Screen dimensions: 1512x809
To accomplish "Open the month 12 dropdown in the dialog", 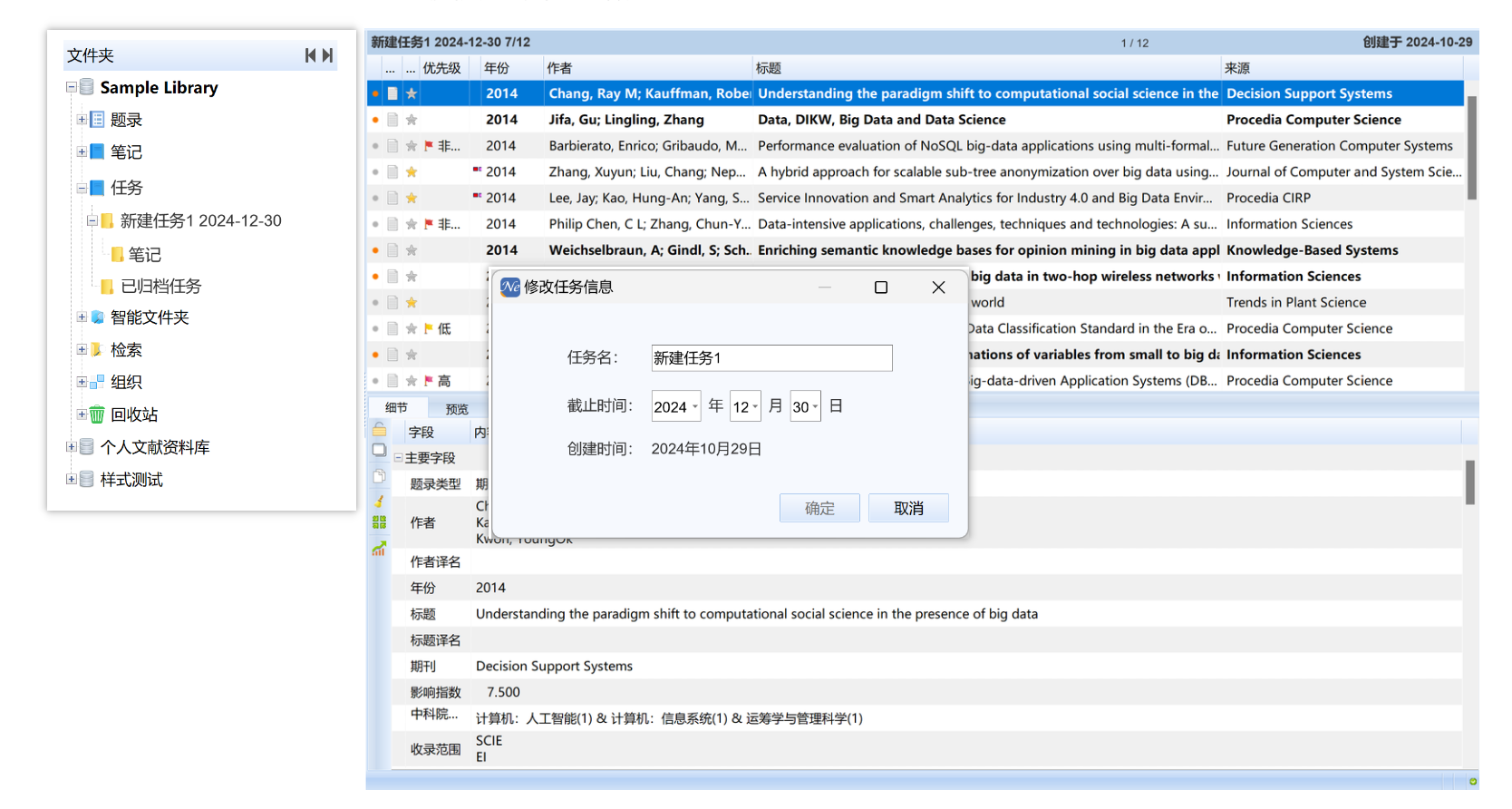I will pyautogui.click(x=755, y=406).
